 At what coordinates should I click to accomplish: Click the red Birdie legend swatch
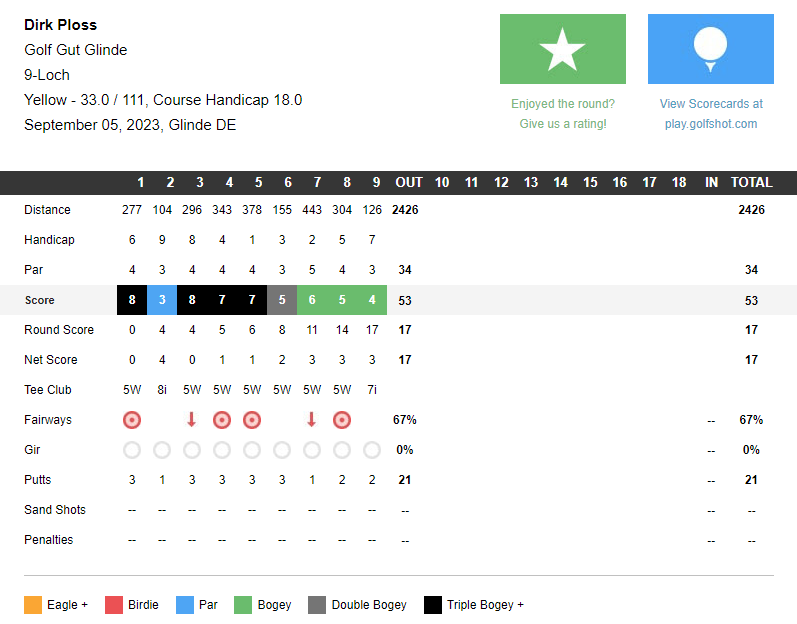114,605
